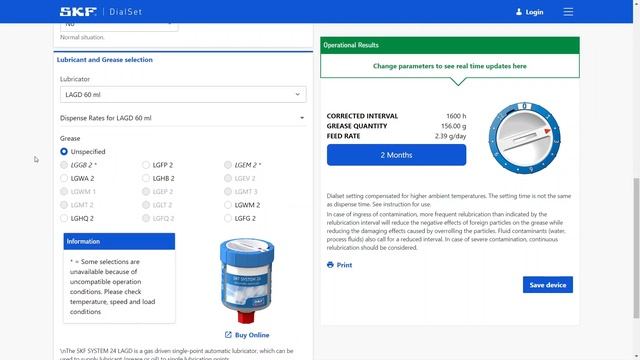Select LGHQ 2 grease
The height and width of the screenshot is (360, 640).
(x=64, y=218)
